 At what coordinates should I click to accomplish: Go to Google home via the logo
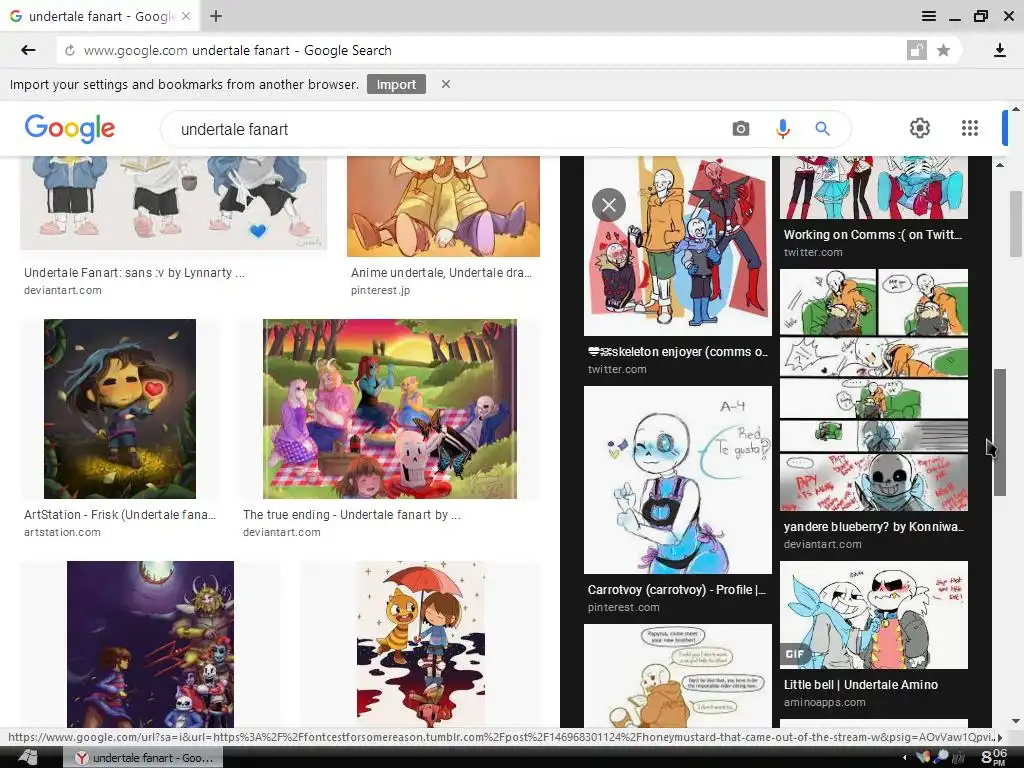point(70,129)
